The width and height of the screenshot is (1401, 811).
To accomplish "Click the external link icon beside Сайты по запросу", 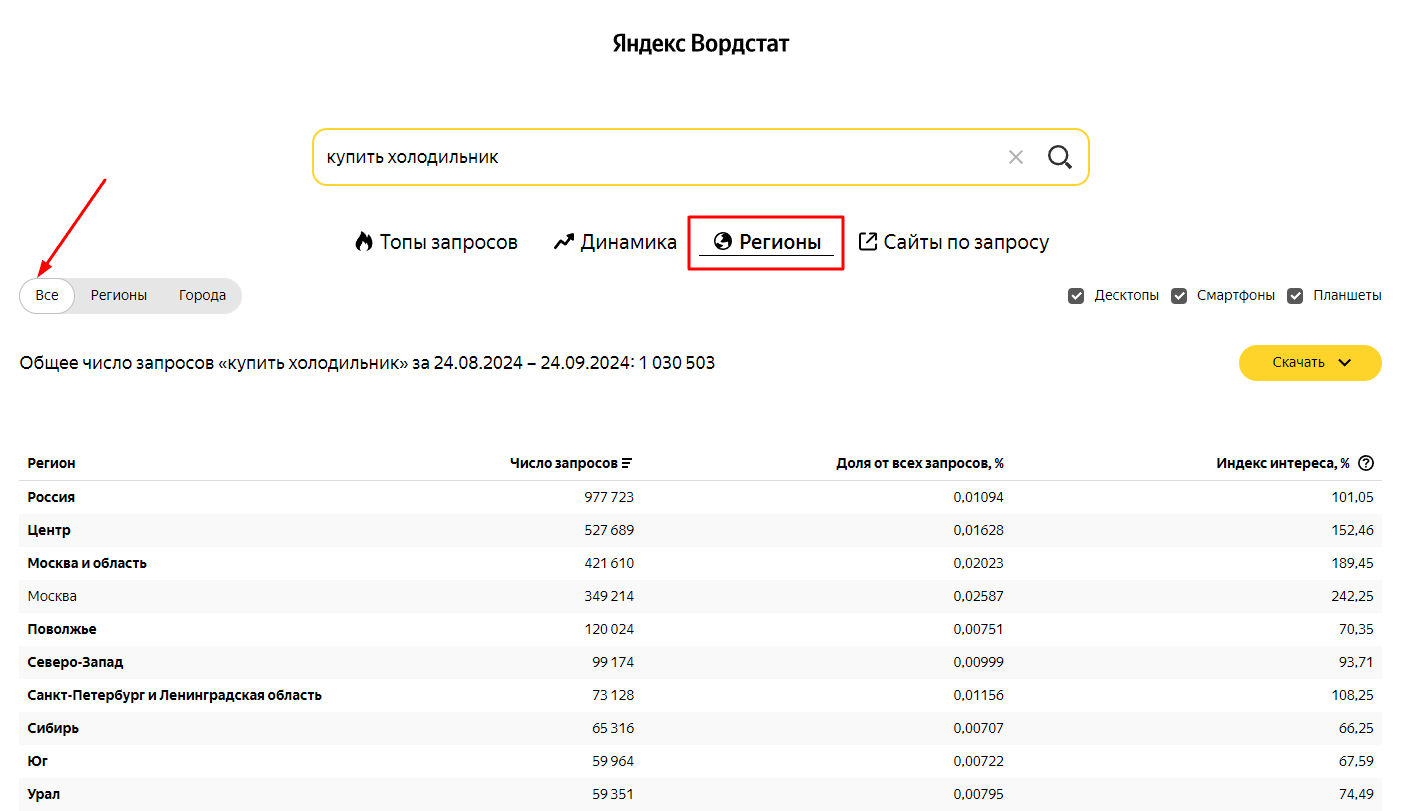I will click(x=868, y=242).
